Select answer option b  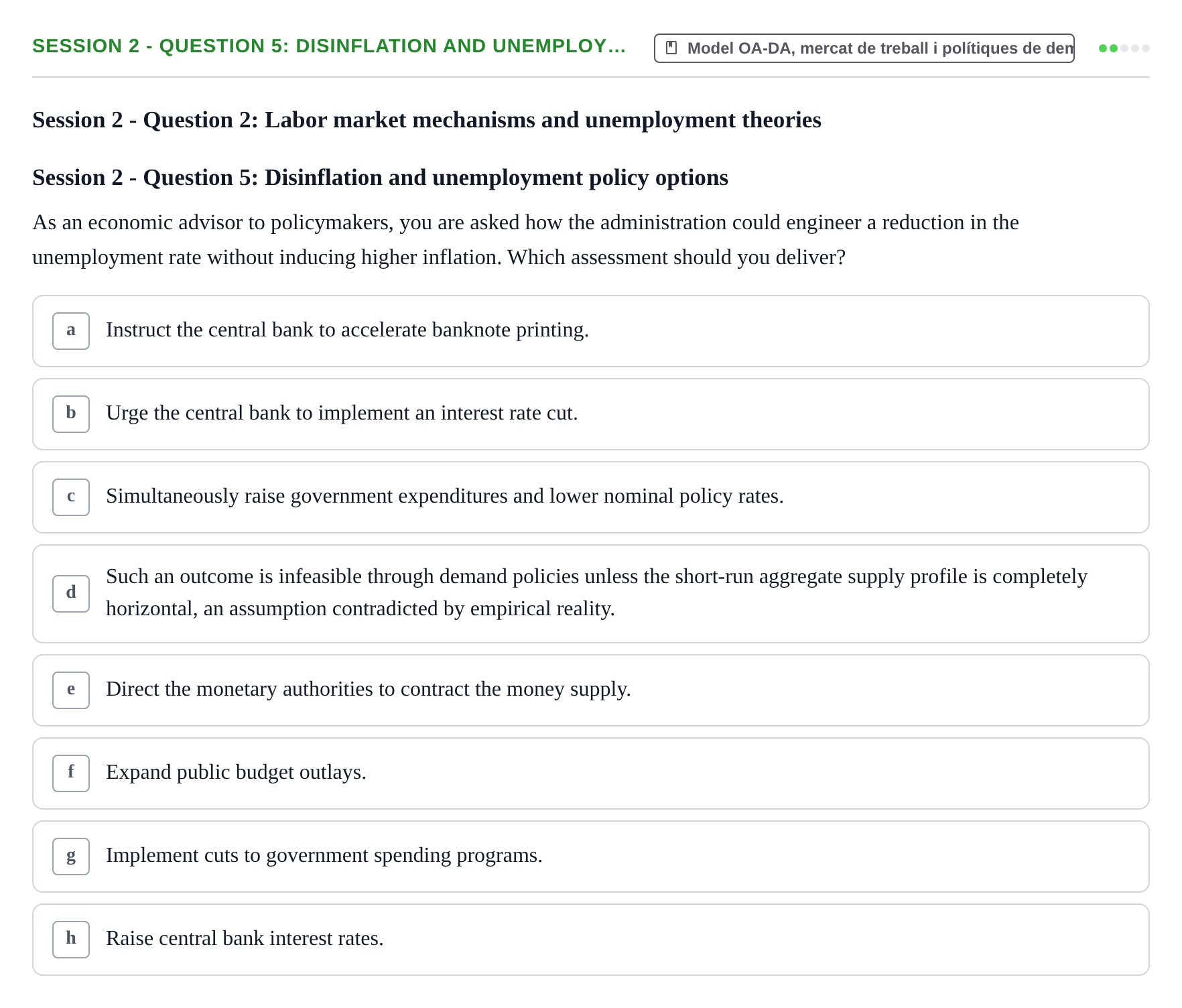point(590,414)
